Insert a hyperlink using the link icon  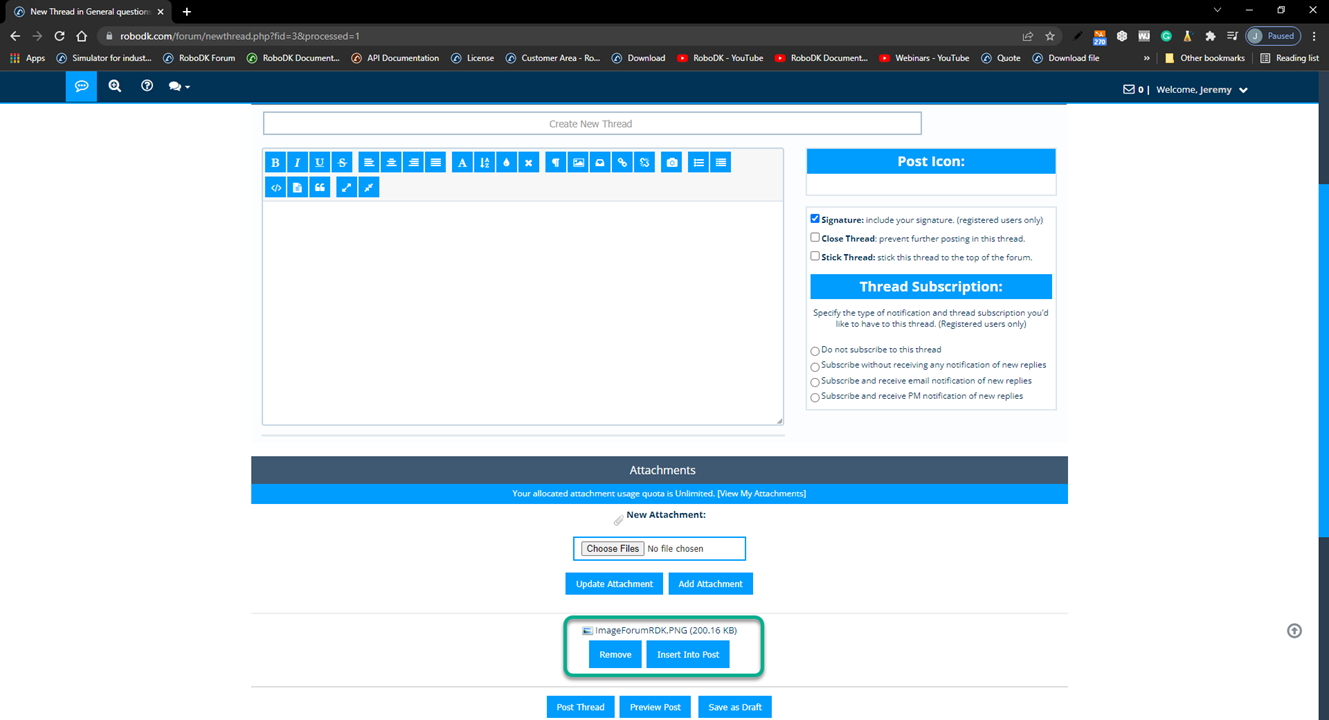622,163
